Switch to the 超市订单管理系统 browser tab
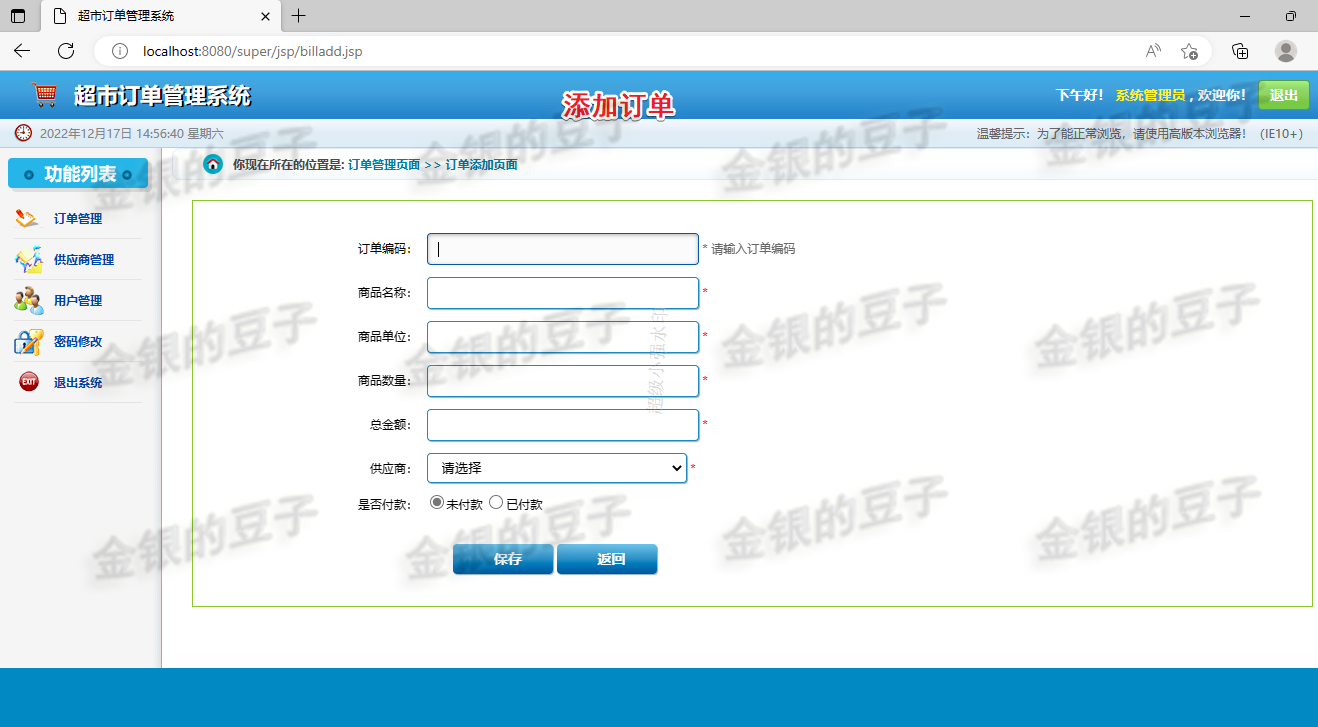Screen dimensions: 1318x727 point(140,15)
